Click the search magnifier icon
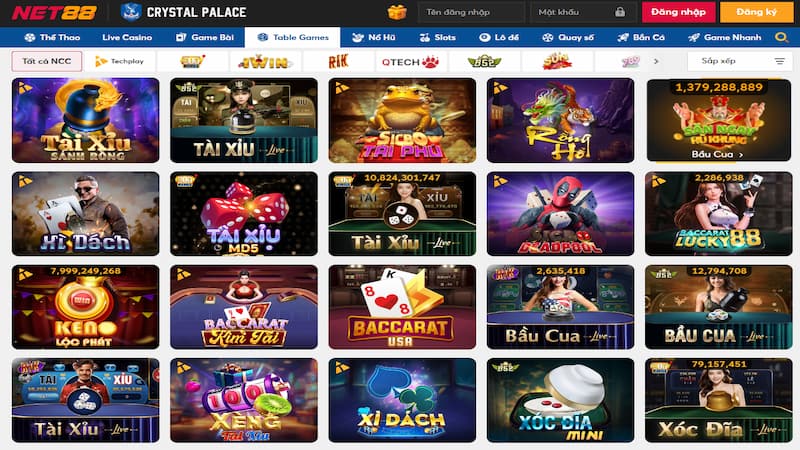 781,37
